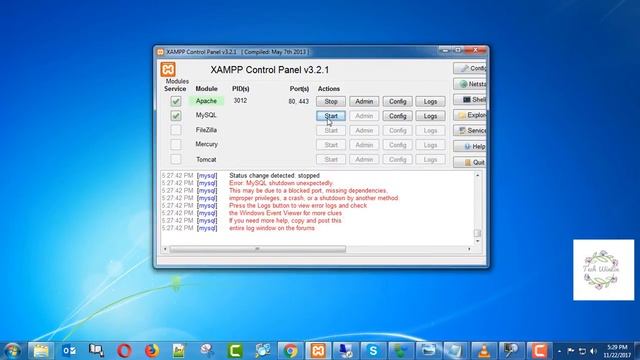The height and width of the screenshot is (360, 640).
Task: Open Apache Config options
Action: tap(398, 101)
